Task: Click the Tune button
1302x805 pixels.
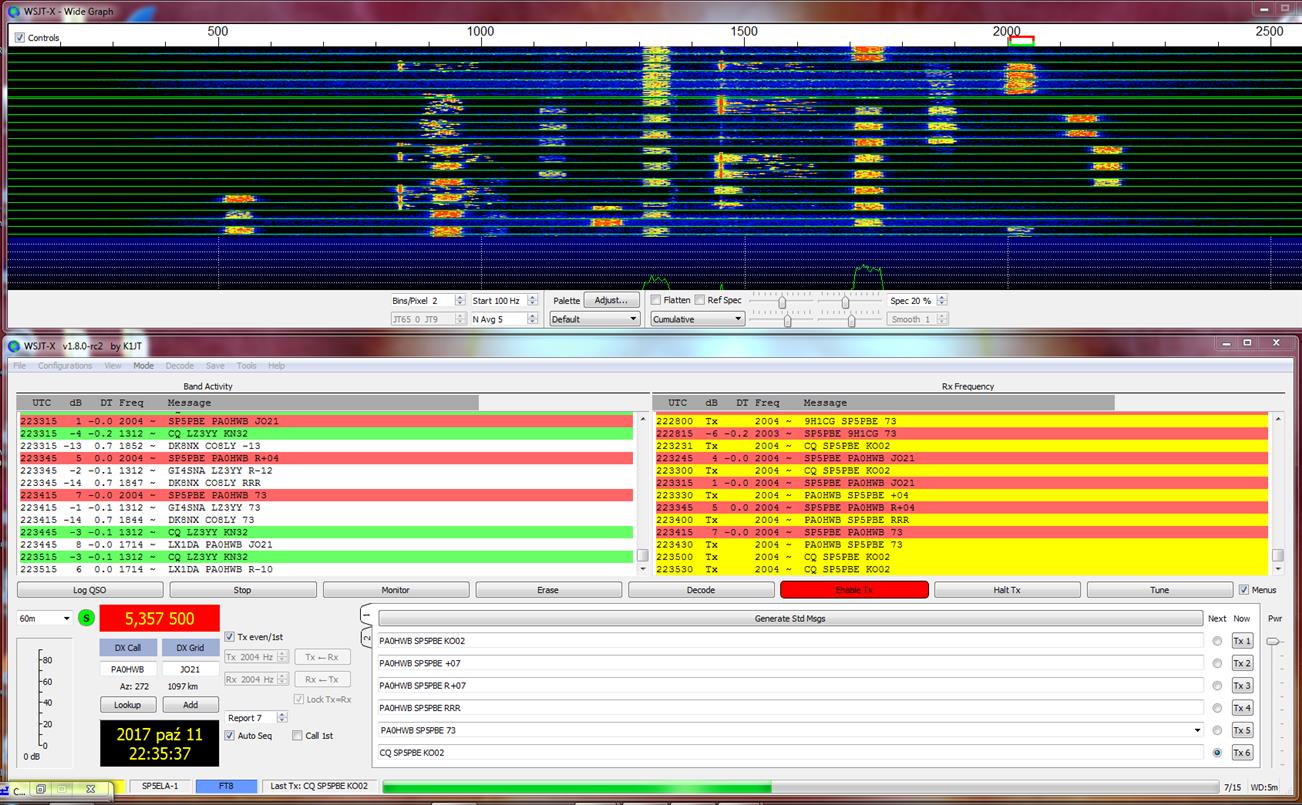Action: coord(1159,590)
